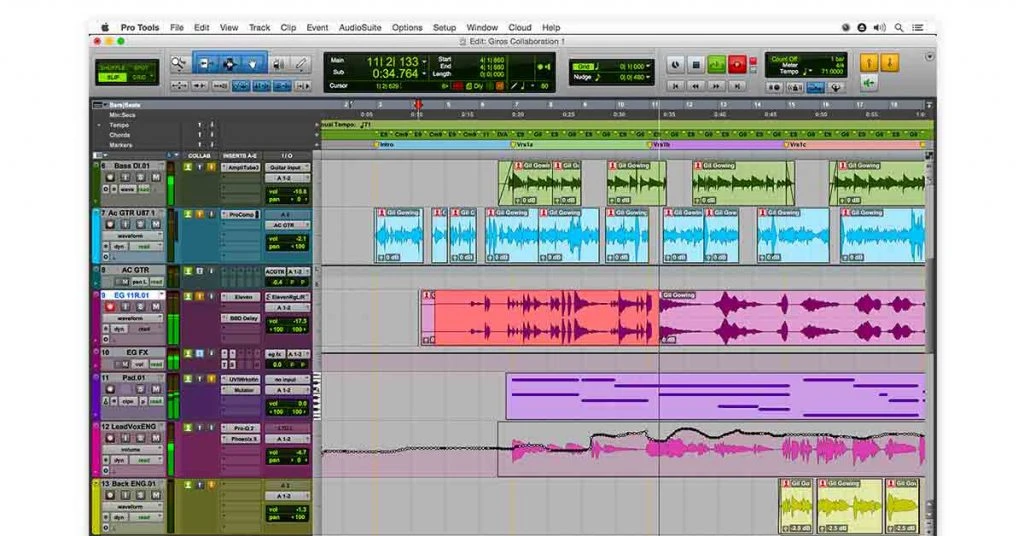Open the Clip menu
Image resolution: width=1024 pixels, height=536 pixels.
pyautogui.click(x=288, y=27)
